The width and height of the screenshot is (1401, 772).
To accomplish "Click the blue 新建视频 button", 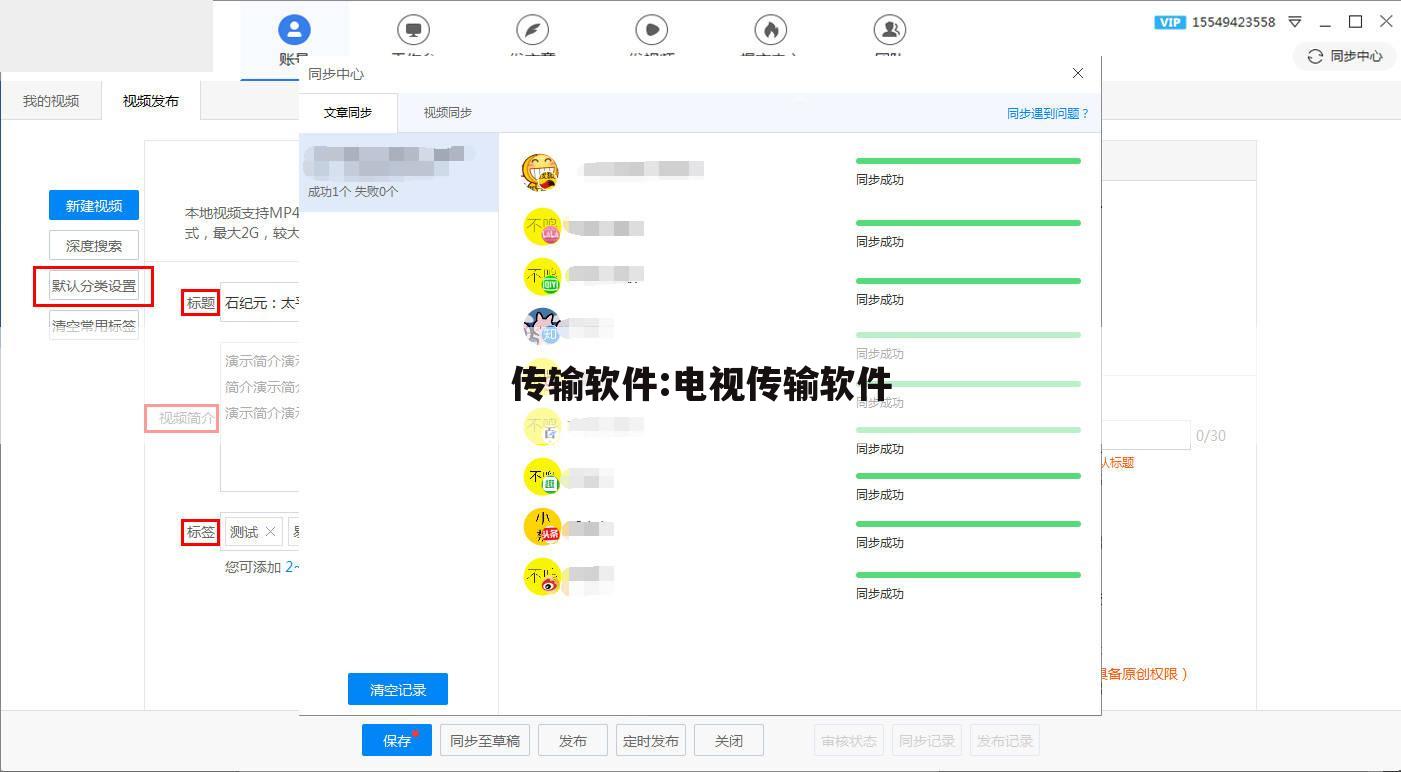I will [x=94, y=206].
